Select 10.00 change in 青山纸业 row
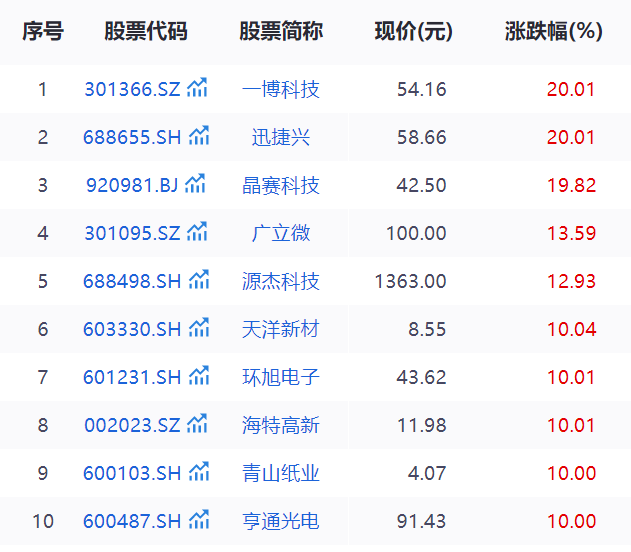 pos(571,473)
